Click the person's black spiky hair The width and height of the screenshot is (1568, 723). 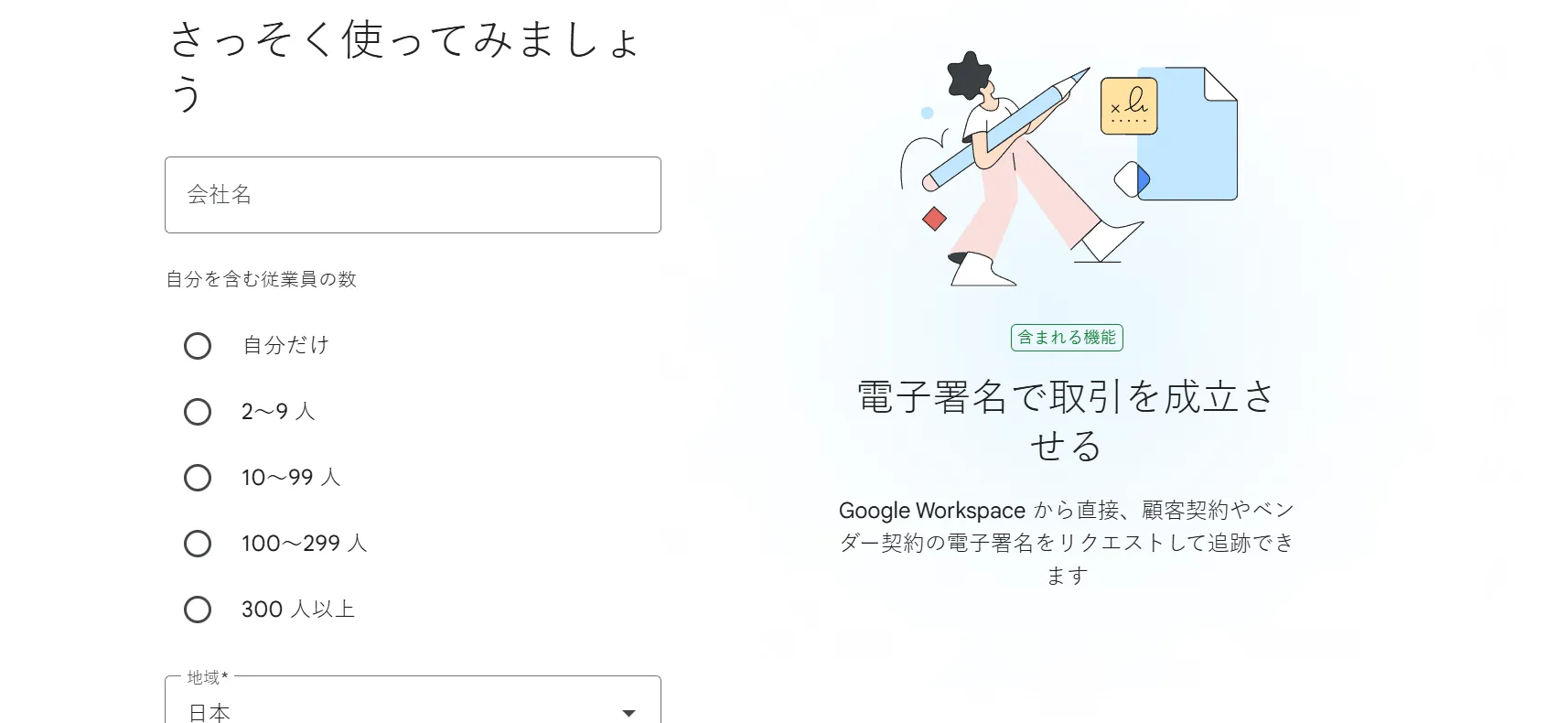(x=969, y=75)
